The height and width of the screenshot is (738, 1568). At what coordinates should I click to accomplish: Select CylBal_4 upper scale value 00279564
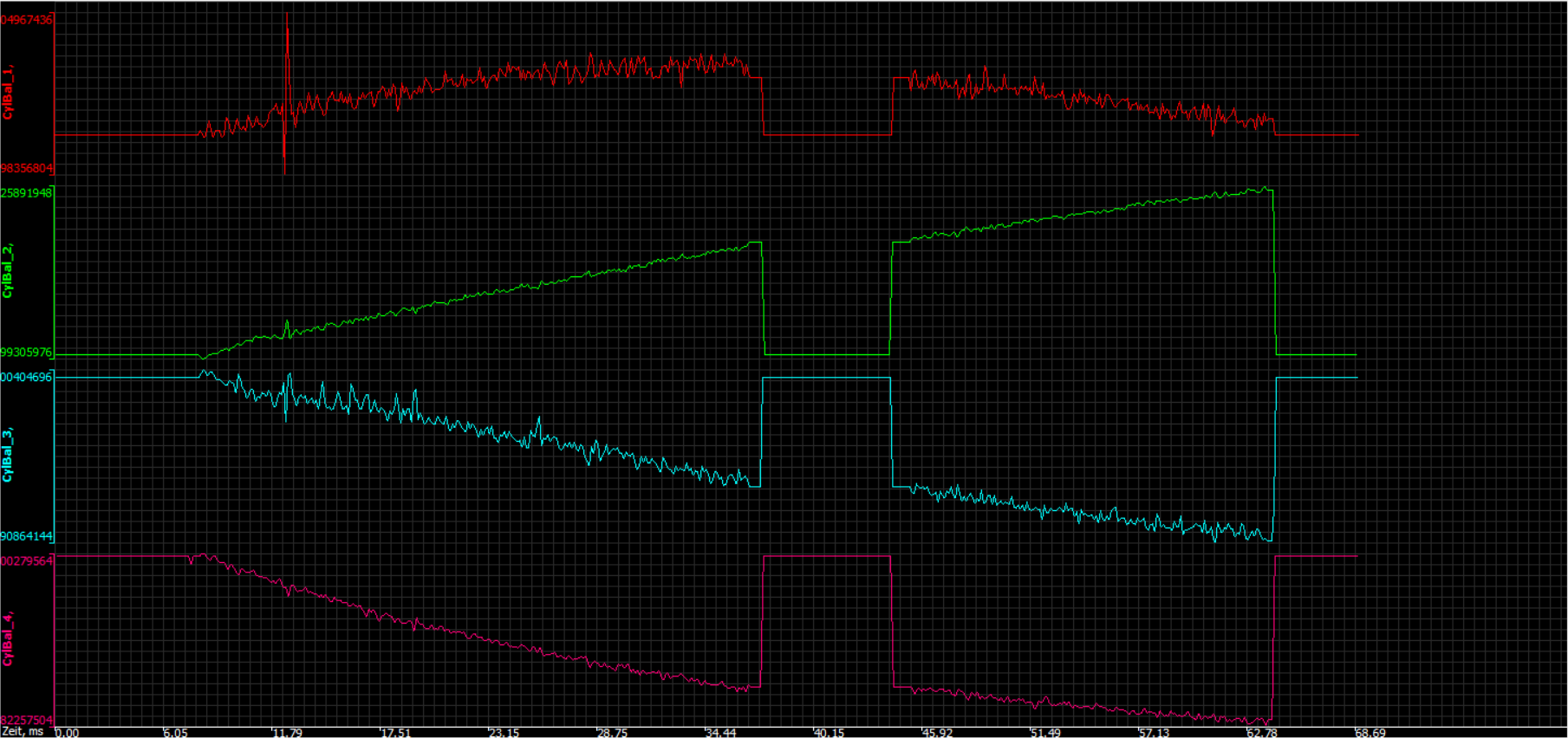[27, 561]
